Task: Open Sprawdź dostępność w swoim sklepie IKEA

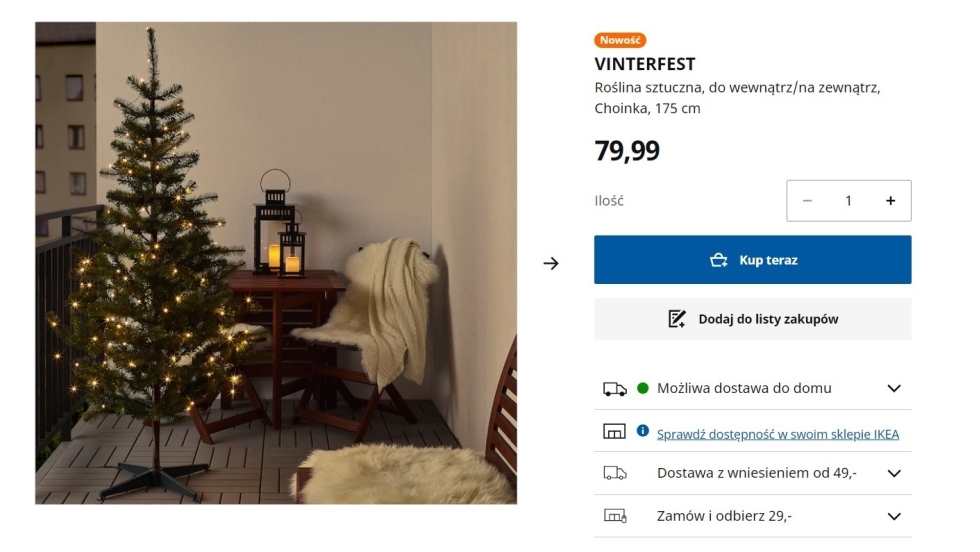Action: click(777, 434)
